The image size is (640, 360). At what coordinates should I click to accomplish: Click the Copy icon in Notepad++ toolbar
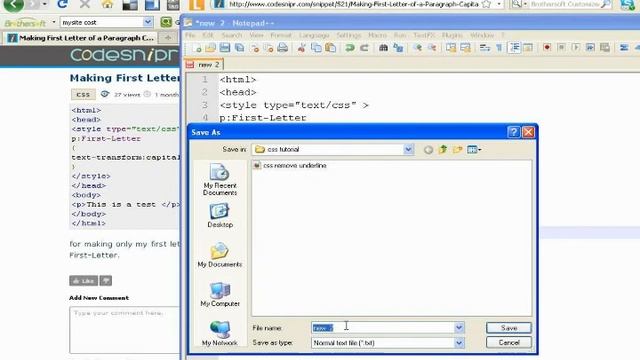coord(316,48)
